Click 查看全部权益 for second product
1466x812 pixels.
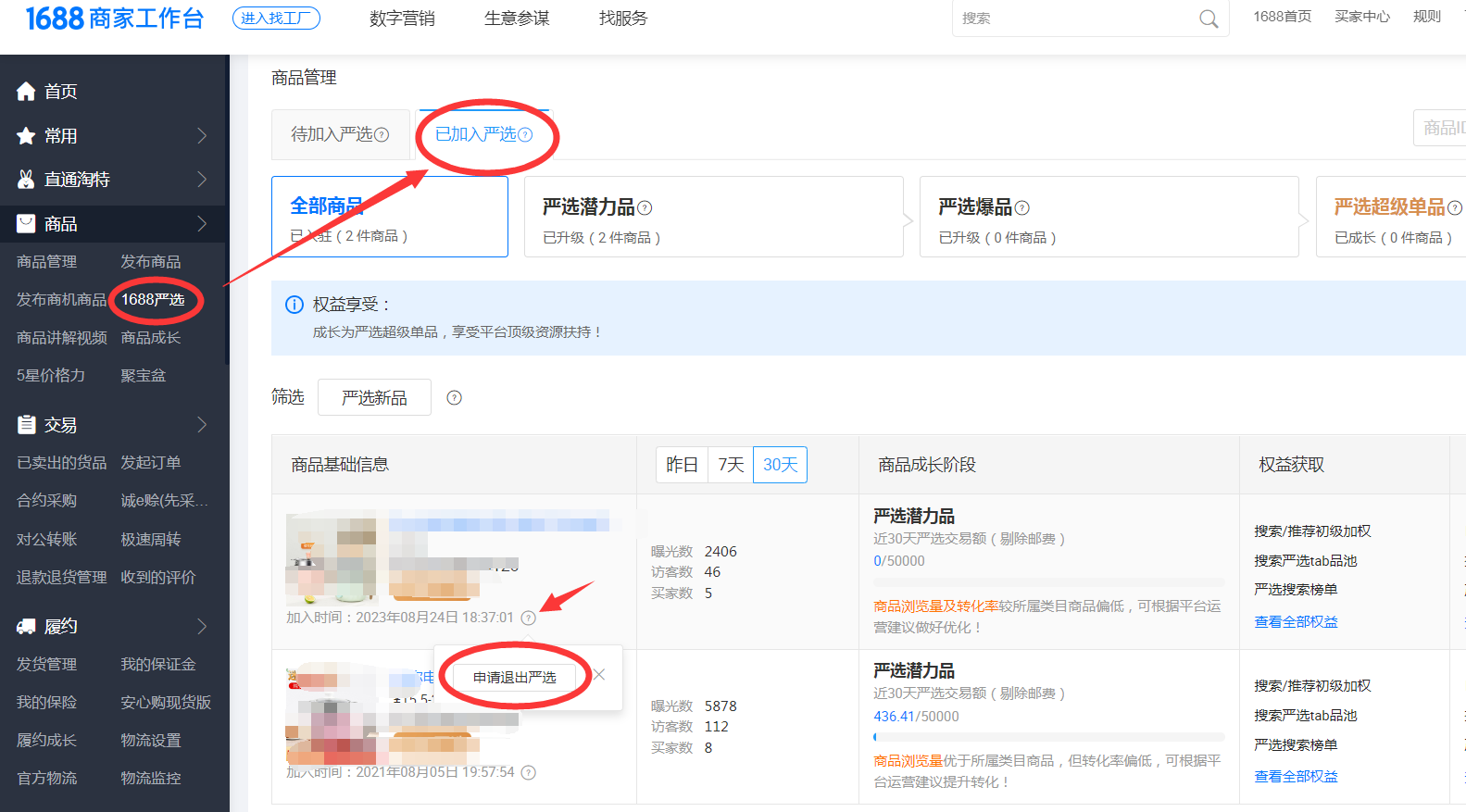click(1296, 777)
